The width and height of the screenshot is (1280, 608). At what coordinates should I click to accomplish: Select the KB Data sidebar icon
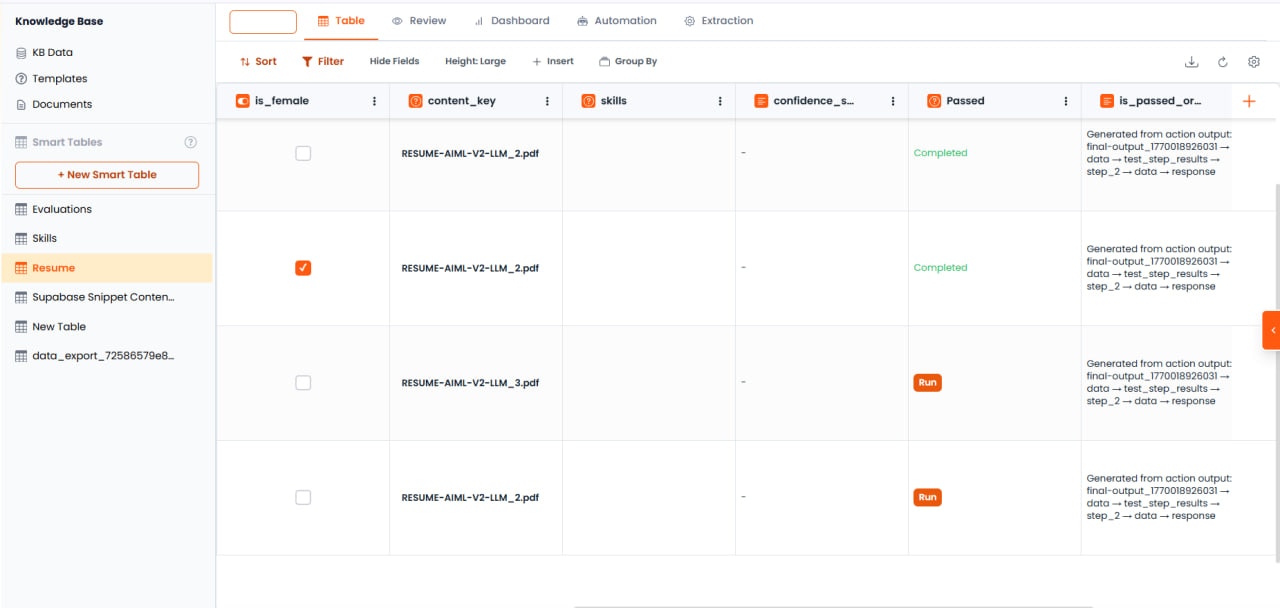pyautogui.click(x=22, y=52)
